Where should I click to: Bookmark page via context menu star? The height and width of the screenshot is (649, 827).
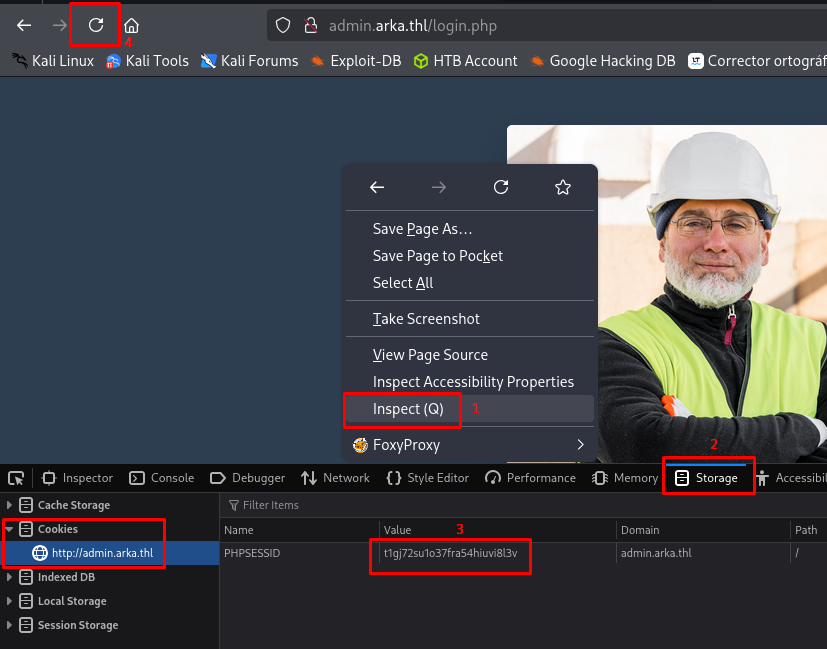point(562,187)
